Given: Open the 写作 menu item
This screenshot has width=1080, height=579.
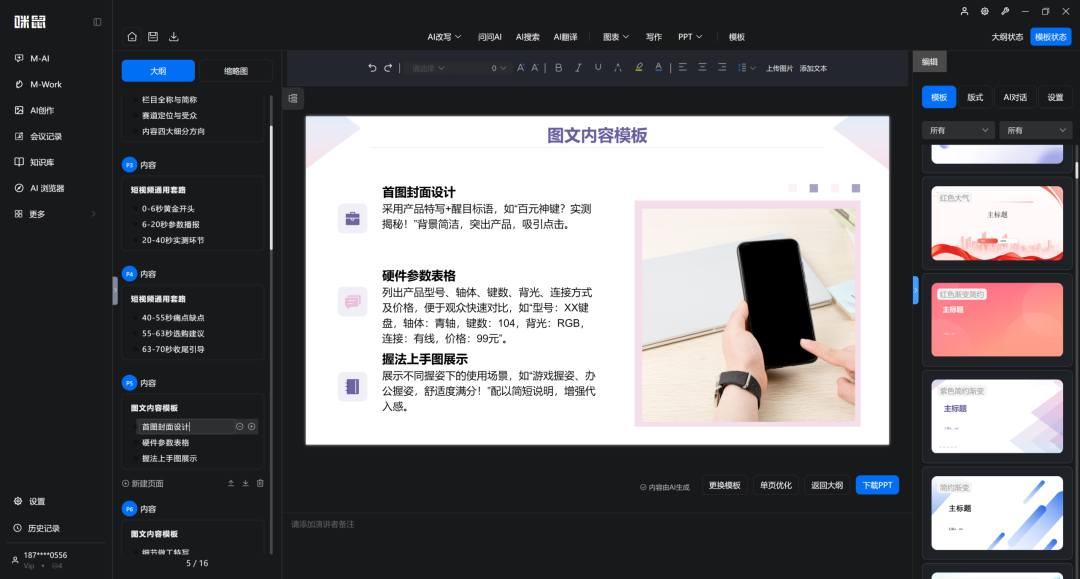Looking at the screenshot, I should click(x=654, y=37).
